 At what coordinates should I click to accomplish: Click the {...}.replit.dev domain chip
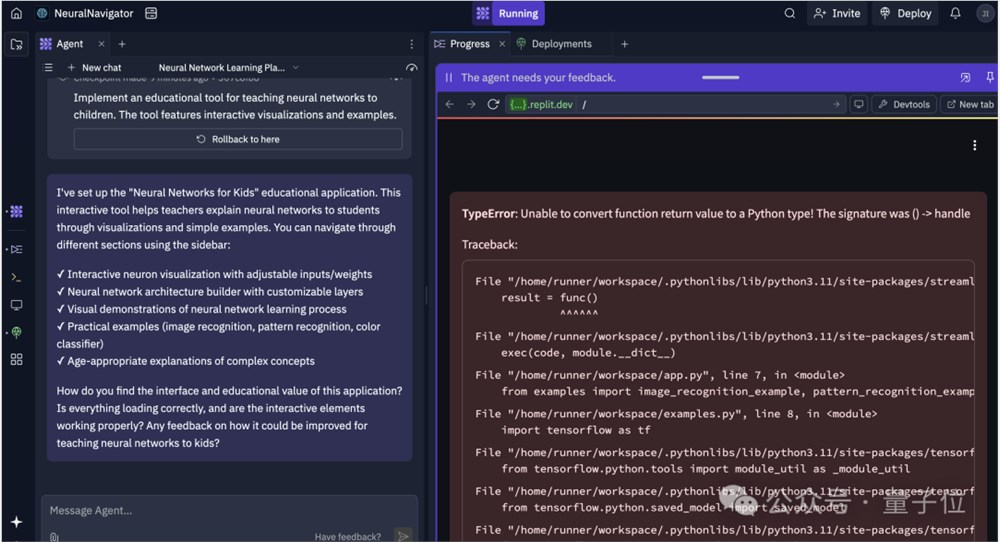541,104
